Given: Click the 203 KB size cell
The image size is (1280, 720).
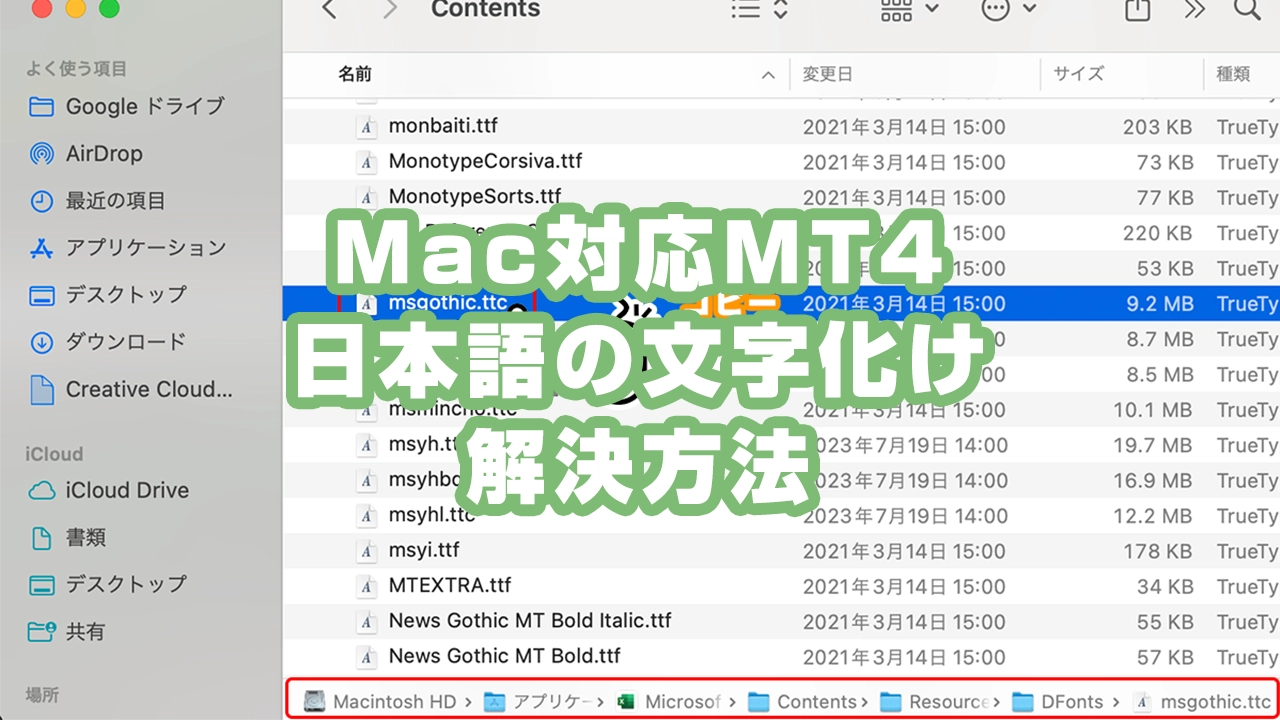Looking at the screenshot, I should [x=1157, y=127].
